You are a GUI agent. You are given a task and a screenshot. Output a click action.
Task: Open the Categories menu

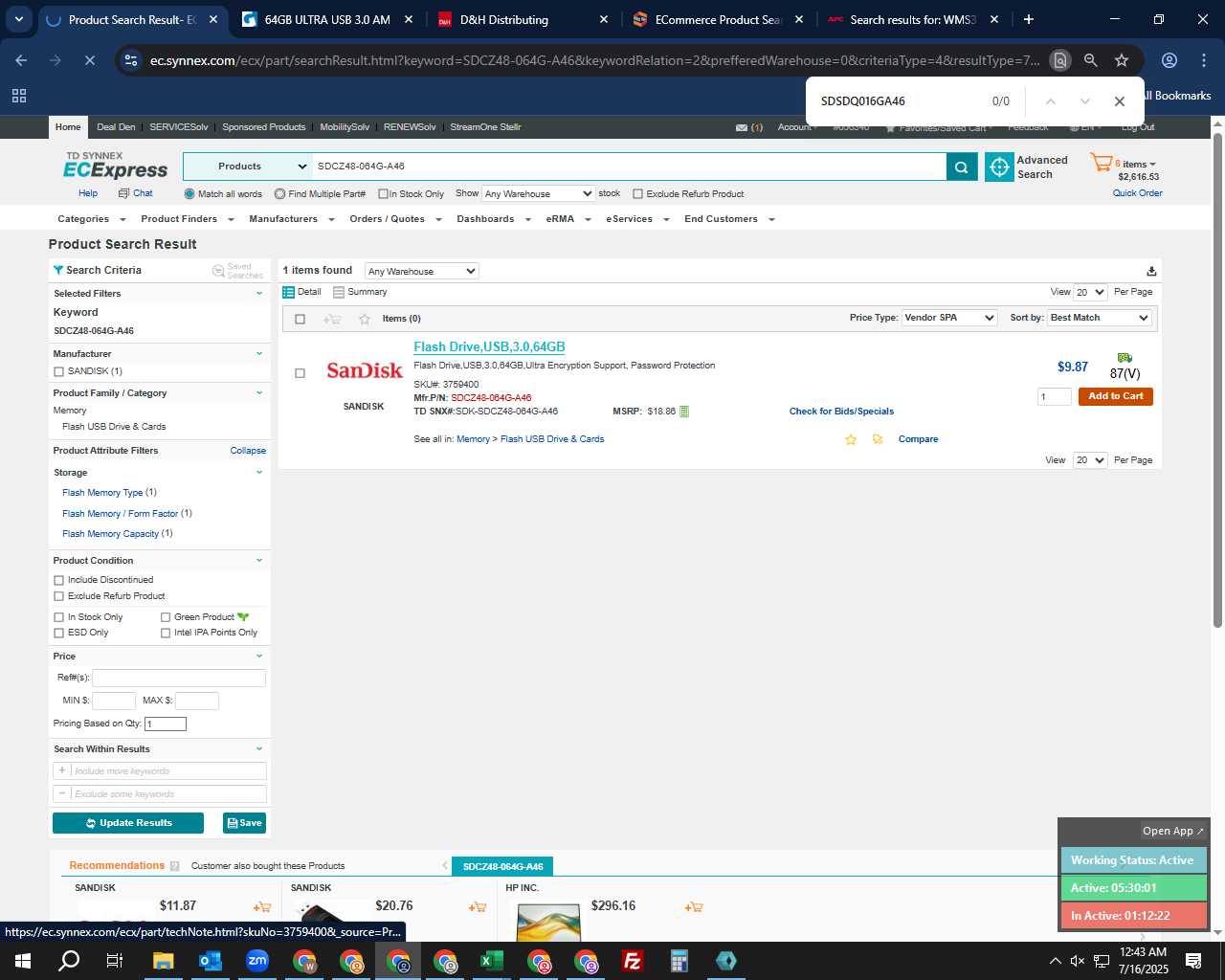[x=91, y=219]
